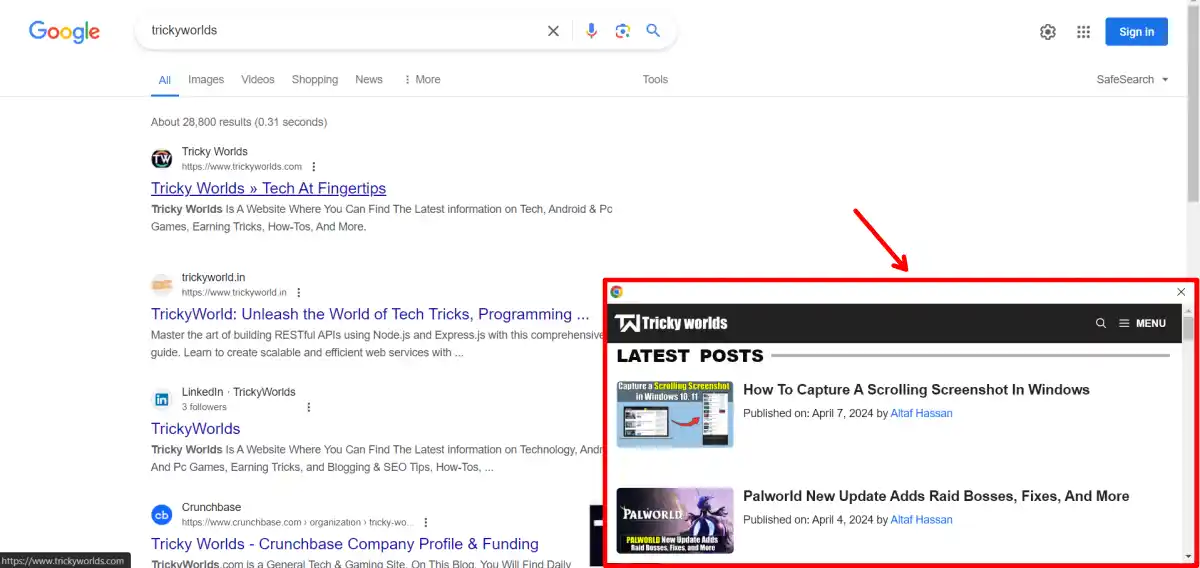
Task: Open Palworld New Update post title
Action: click(x=936, y=496)
